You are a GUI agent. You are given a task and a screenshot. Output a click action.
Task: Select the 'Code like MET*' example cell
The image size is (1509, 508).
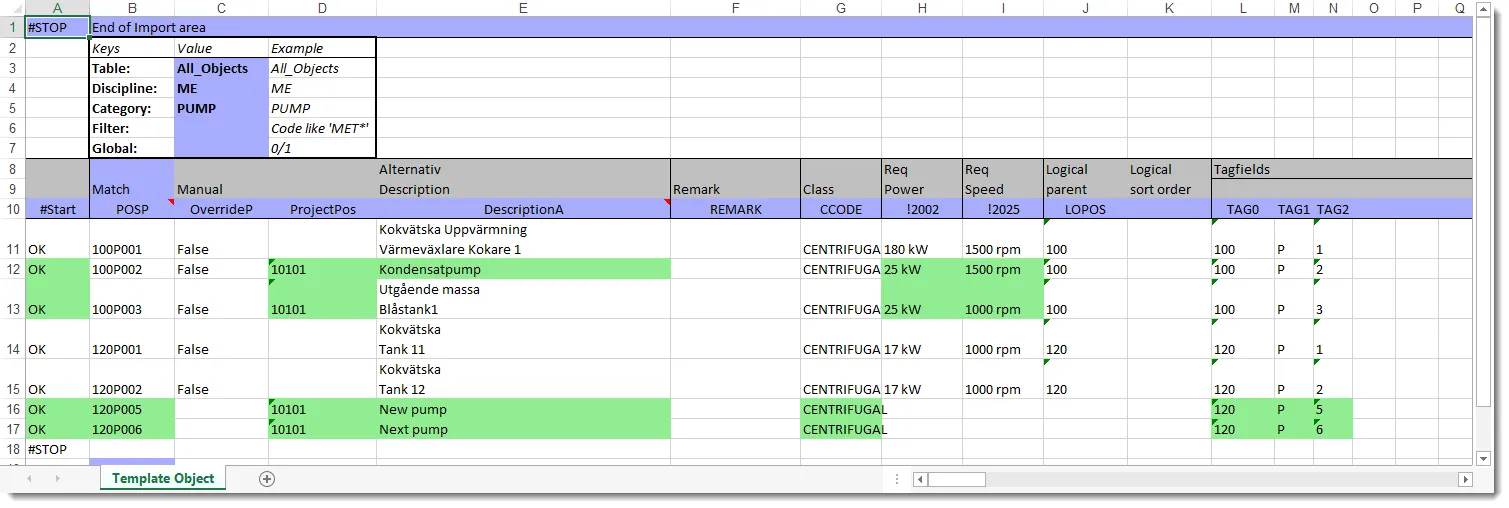pos(322,129)
